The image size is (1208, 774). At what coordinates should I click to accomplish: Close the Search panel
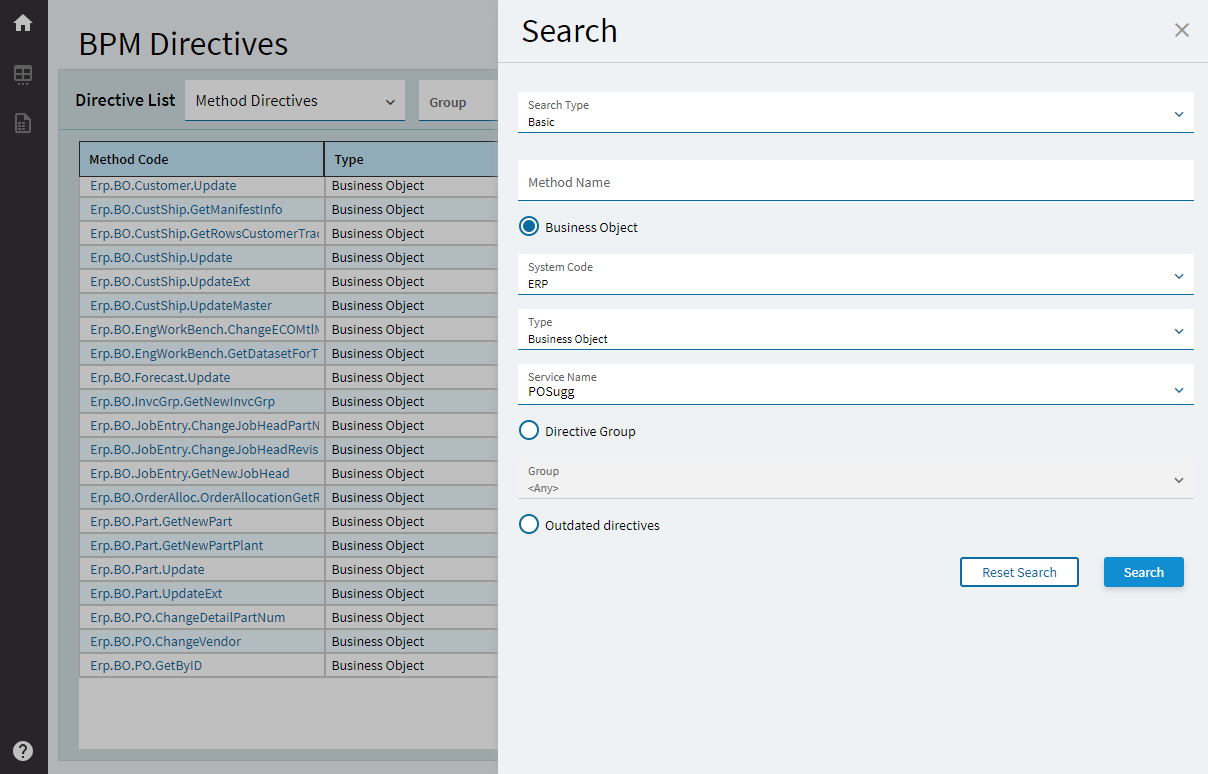(x=1182, y=30)
